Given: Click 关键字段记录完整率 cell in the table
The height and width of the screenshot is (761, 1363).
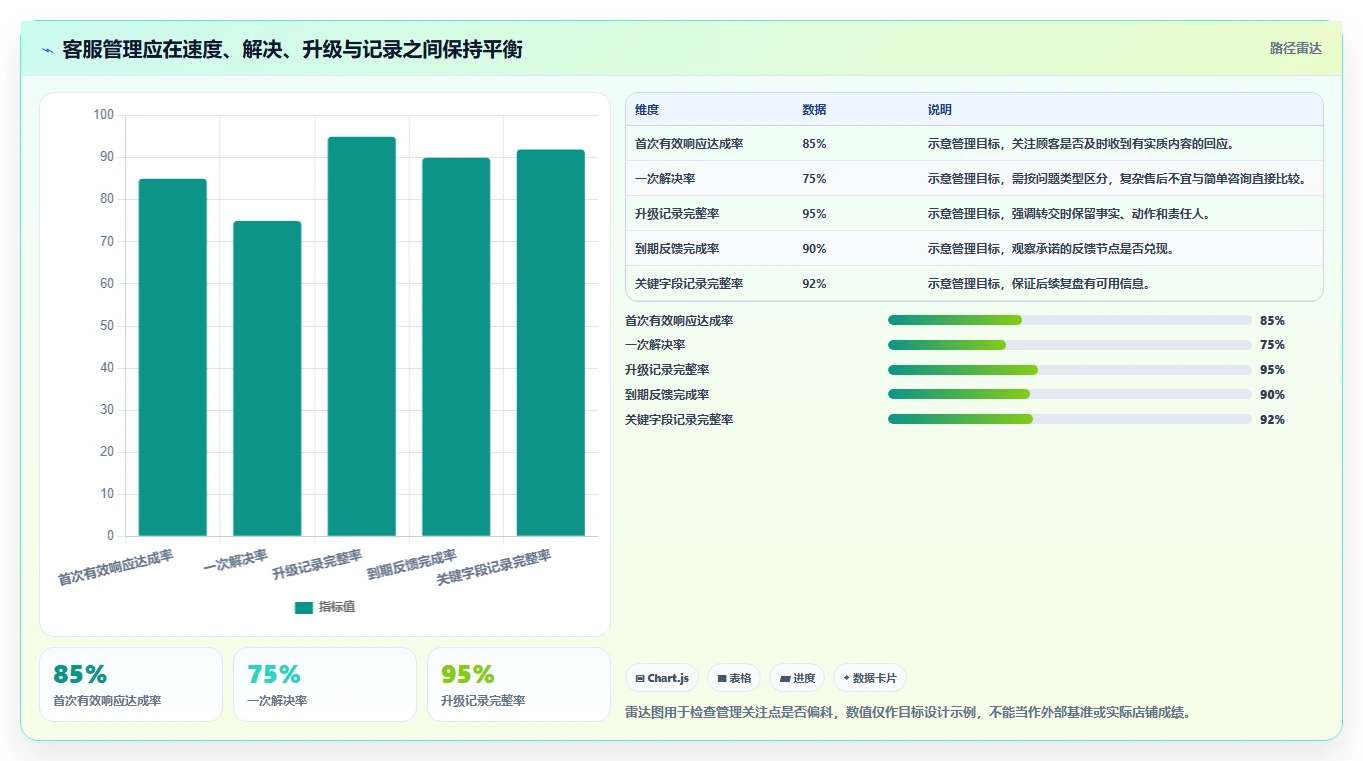Looking at the screenshot, I should [x=689, y=284].
